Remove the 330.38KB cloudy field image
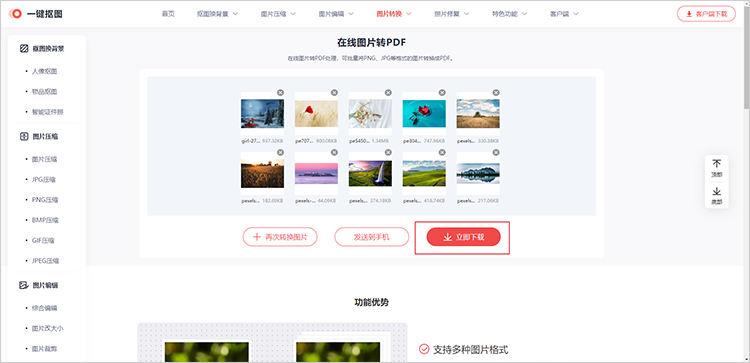The width and height of the screenshot is (750, 363). point(496,92)
